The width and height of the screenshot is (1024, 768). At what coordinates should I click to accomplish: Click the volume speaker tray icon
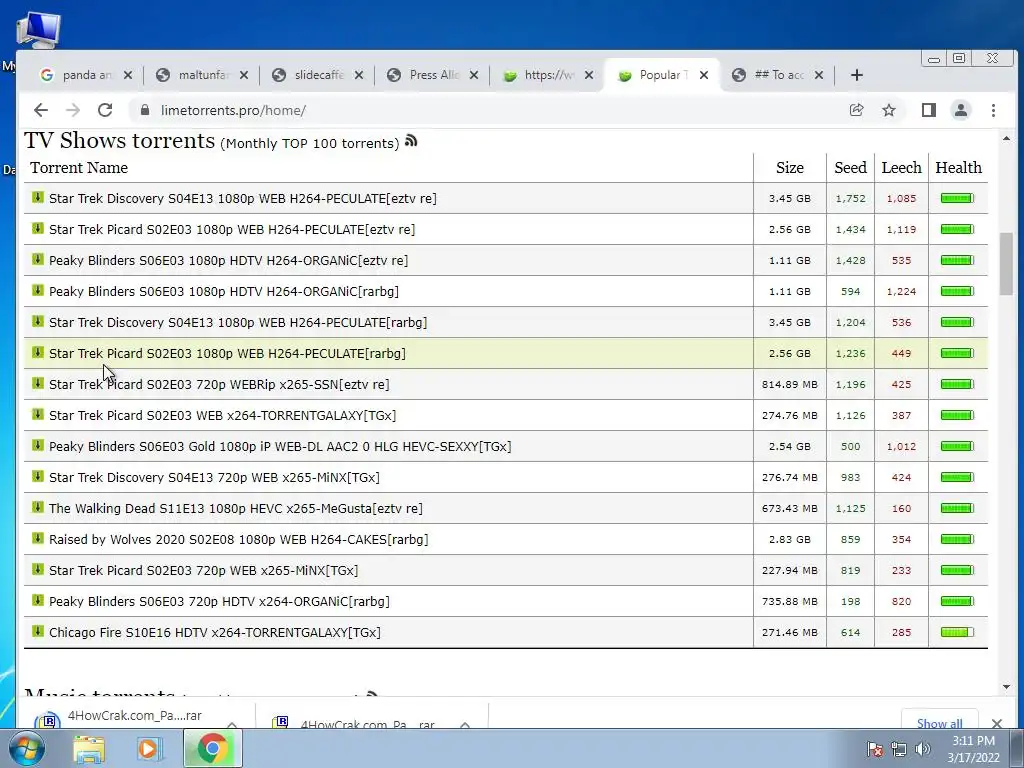[922, 749]
